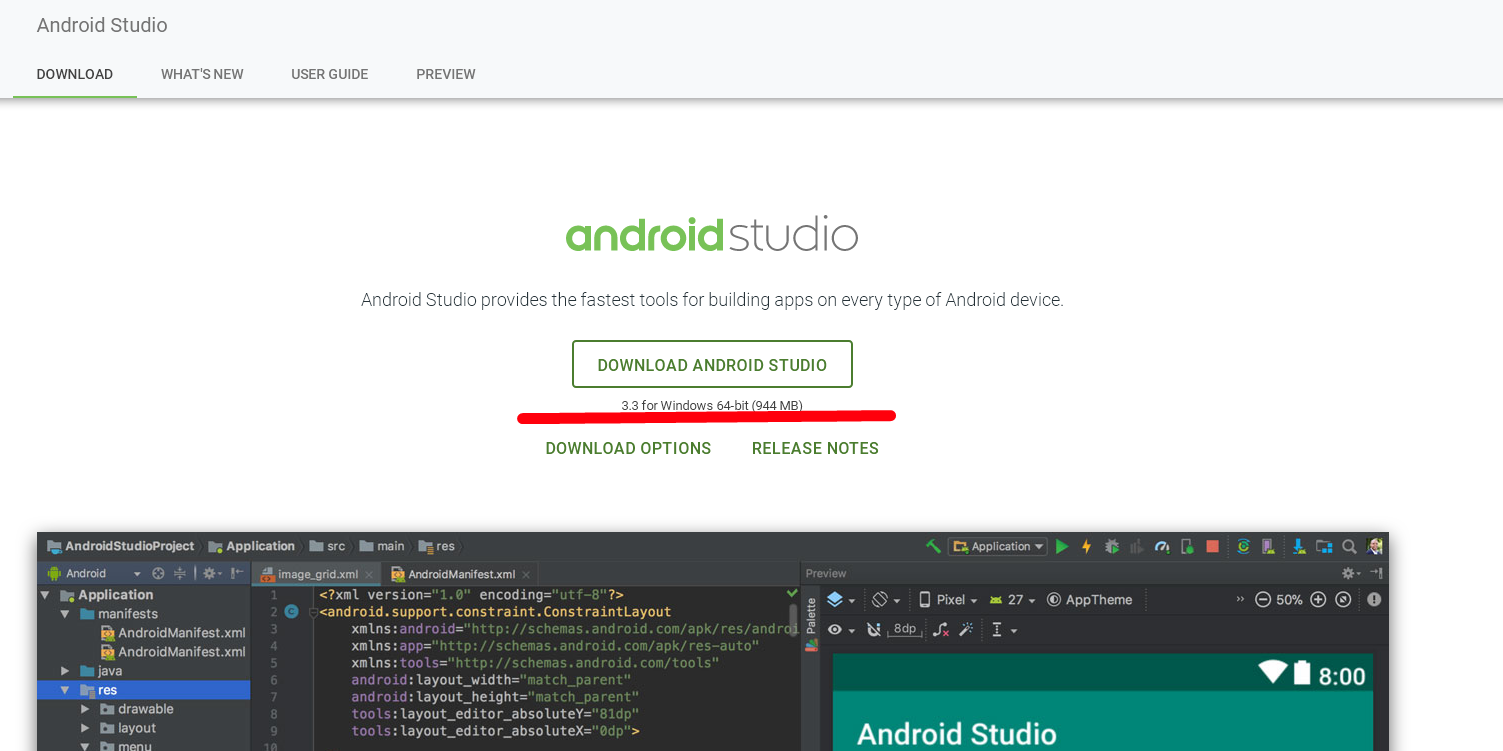Click the user avatar in IDE toolbar
This screenshot has height=751, width=1503.
pos(1375,546)
